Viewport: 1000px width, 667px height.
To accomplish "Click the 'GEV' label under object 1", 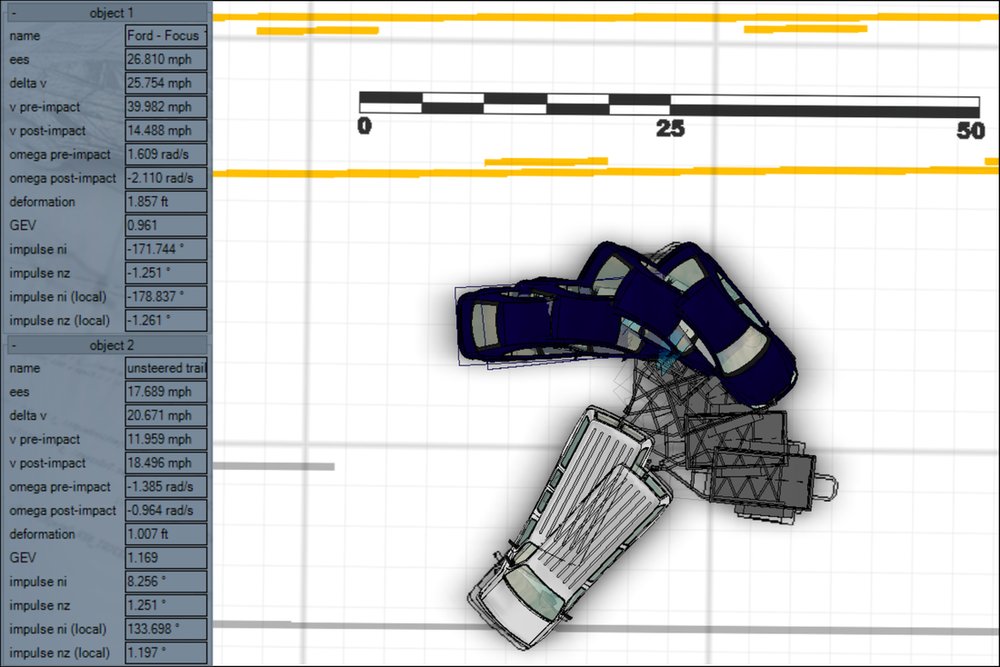I will (x=22, y=226).
